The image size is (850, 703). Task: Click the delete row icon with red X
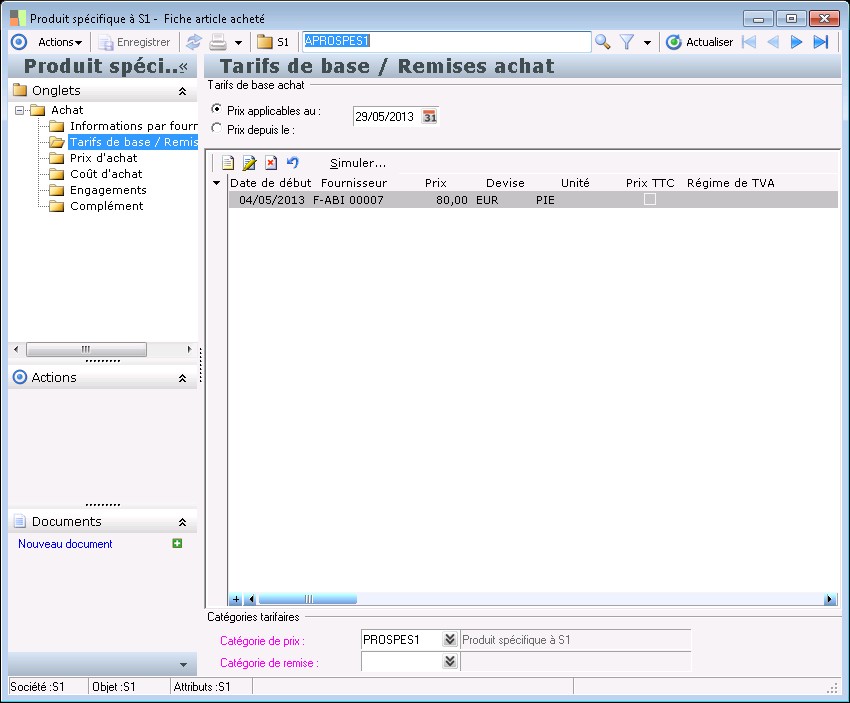270,163
